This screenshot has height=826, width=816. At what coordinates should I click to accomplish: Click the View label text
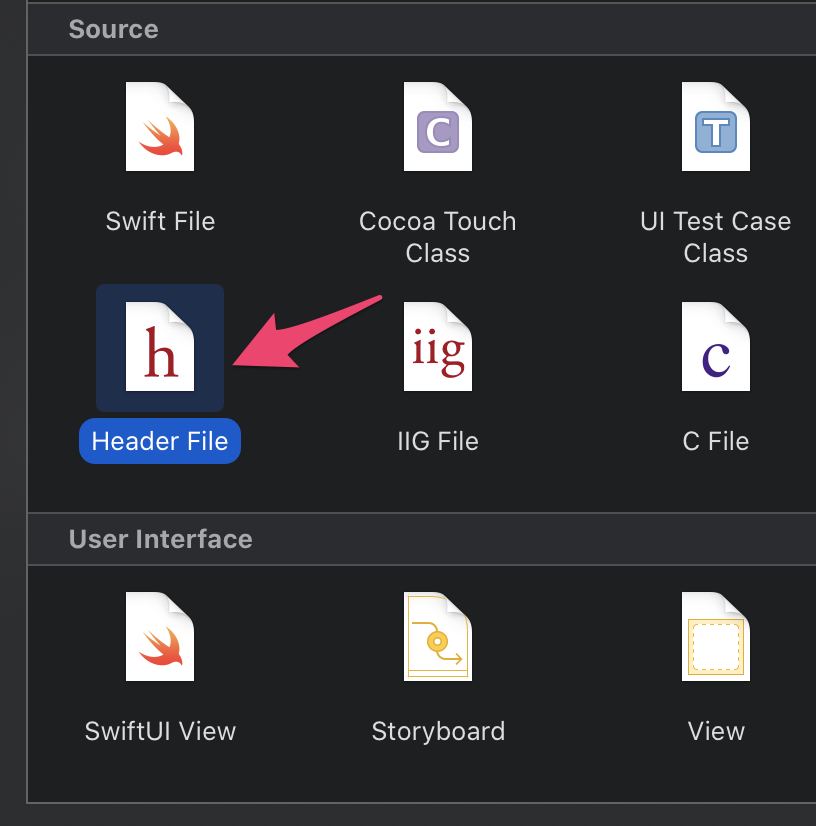coord(716,731)
